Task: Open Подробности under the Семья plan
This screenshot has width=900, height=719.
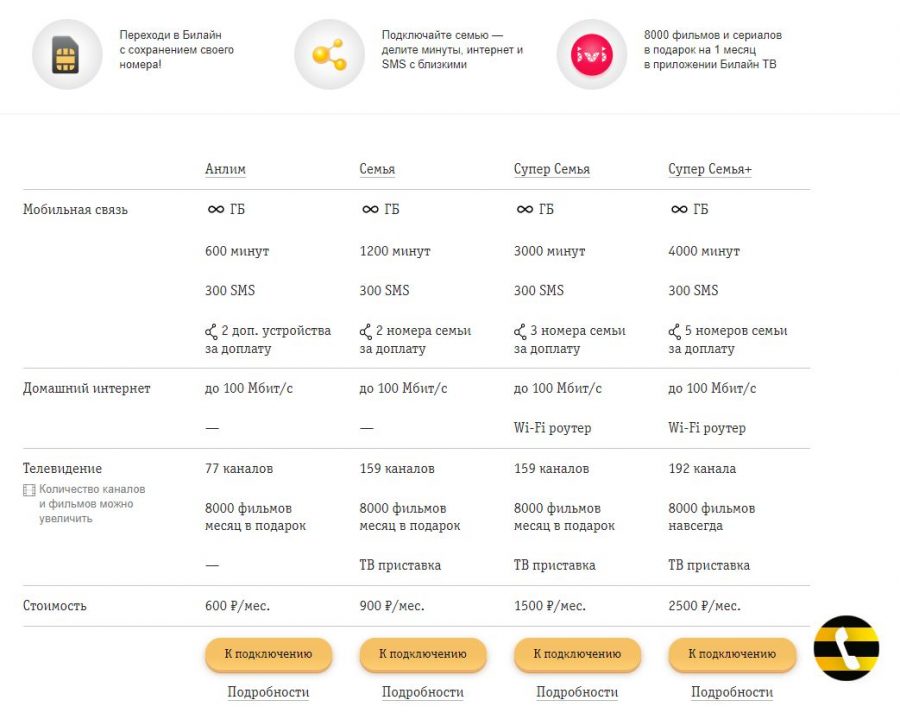Action: [423, 692]
